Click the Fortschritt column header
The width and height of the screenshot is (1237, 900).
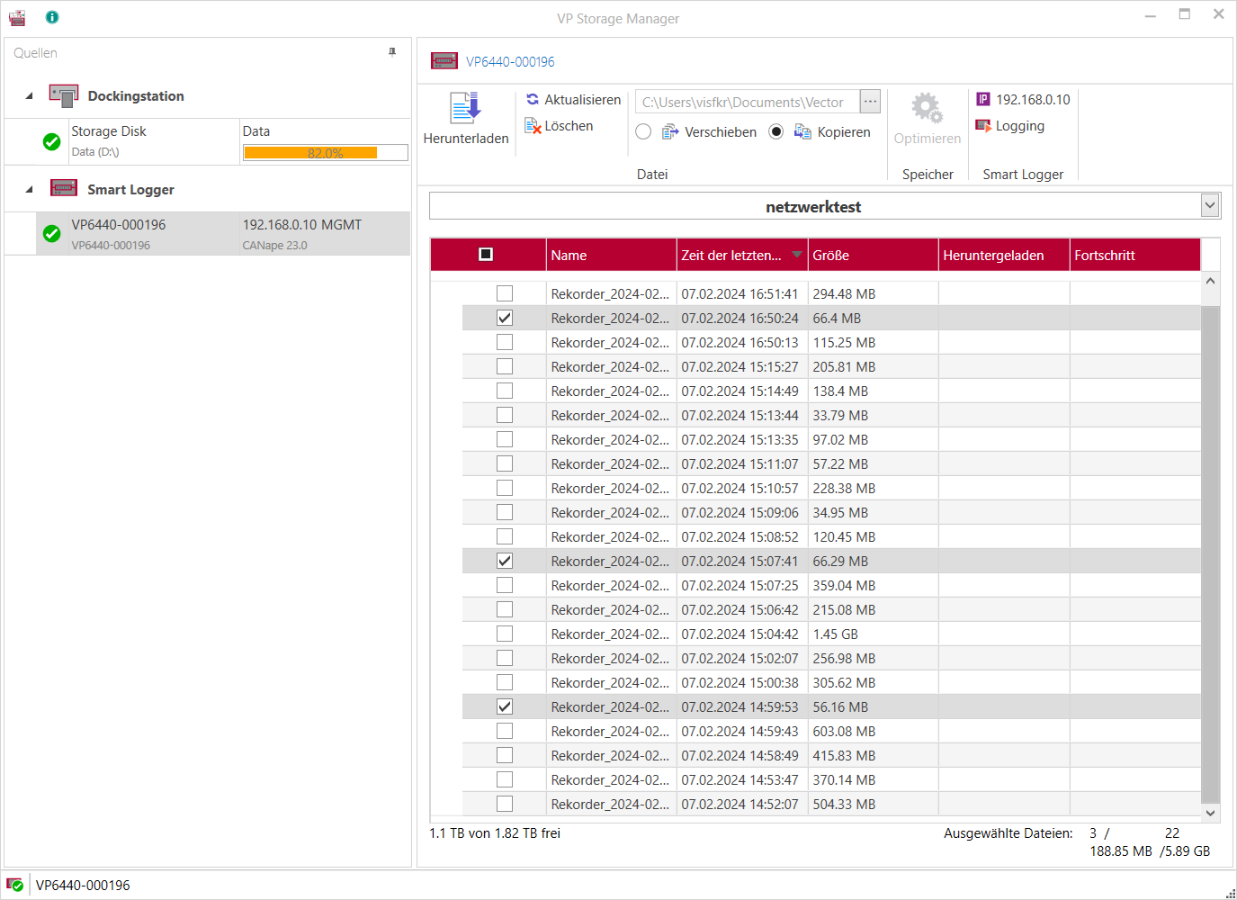coord(1135,255)
